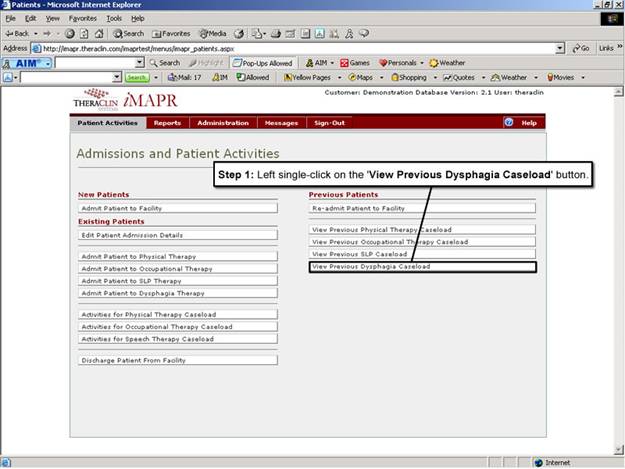Image resolution: width=625 pixels, height=469 pixels.
Task: Open the Tools menu
Action: [x=114, y=18]
